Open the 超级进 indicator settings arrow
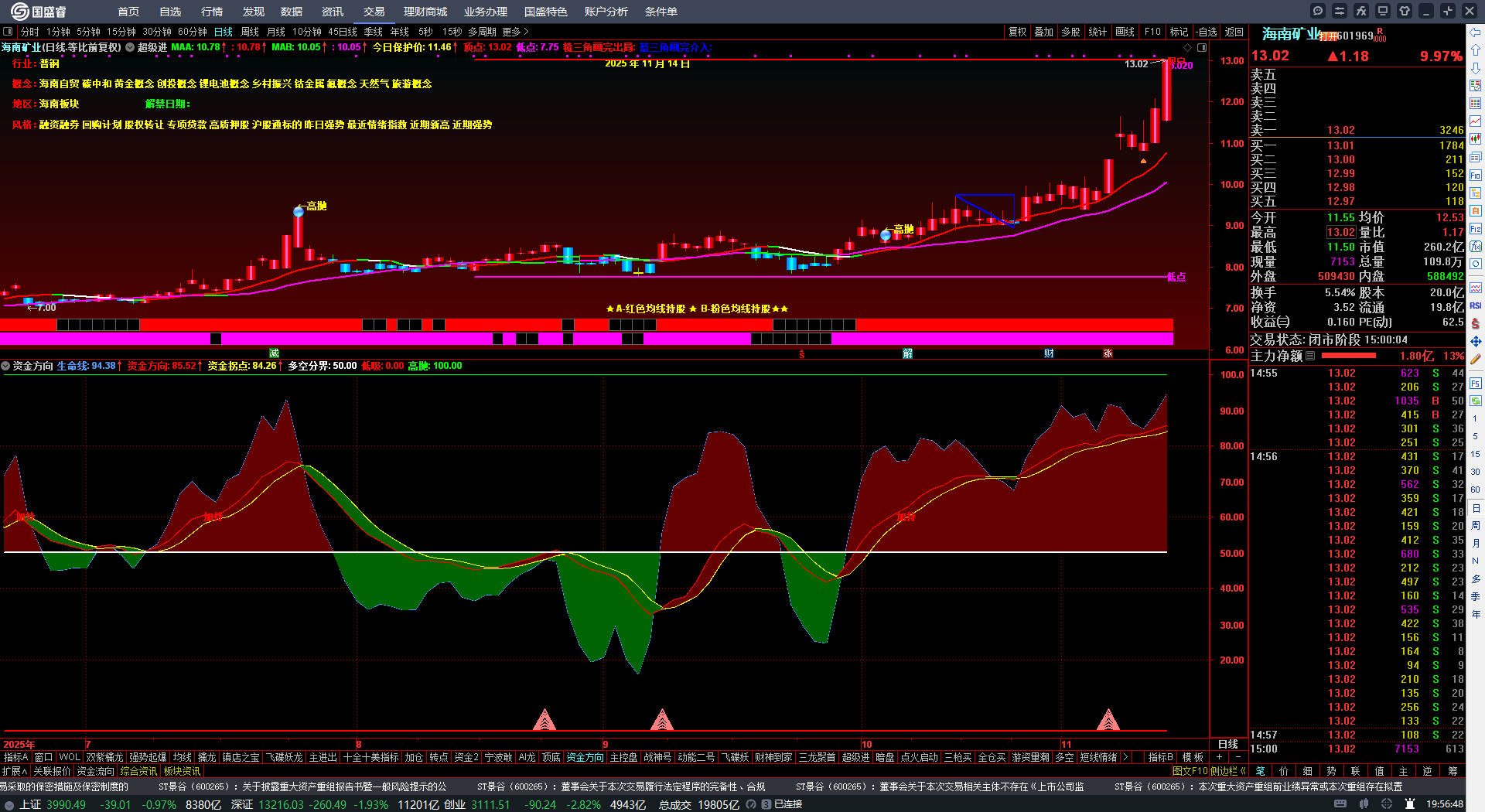The height and width of the screenshot is (812, 1485). 131,47
